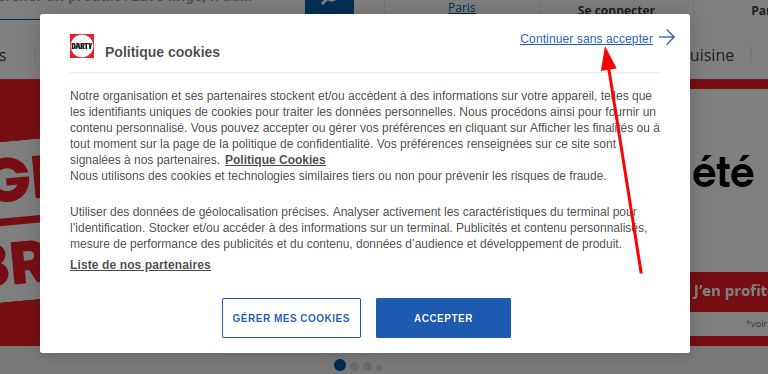Open the Politique Cookies link in the text
The height and width of the screenshot is (374, 768).
(x=275, y=160)
